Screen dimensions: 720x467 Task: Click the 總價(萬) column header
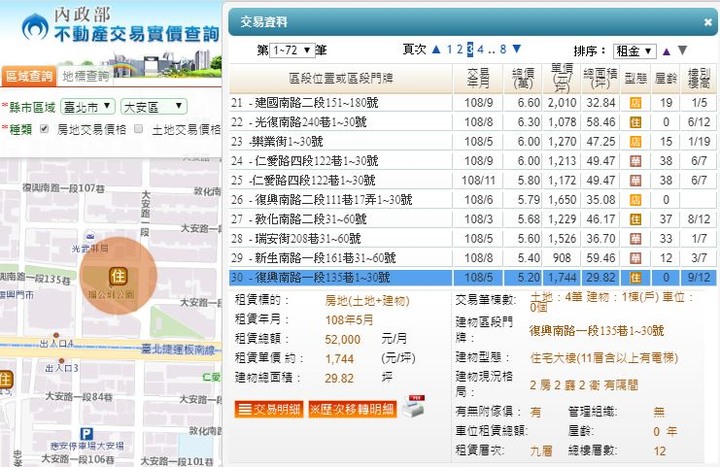tap(523, 79)
